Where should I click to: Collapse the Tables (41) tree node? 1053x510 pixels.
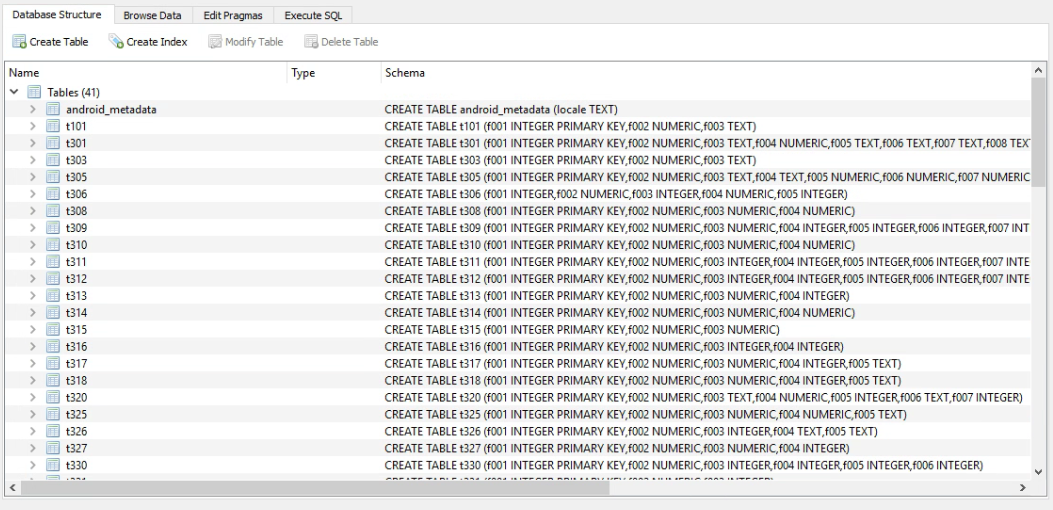14,92
